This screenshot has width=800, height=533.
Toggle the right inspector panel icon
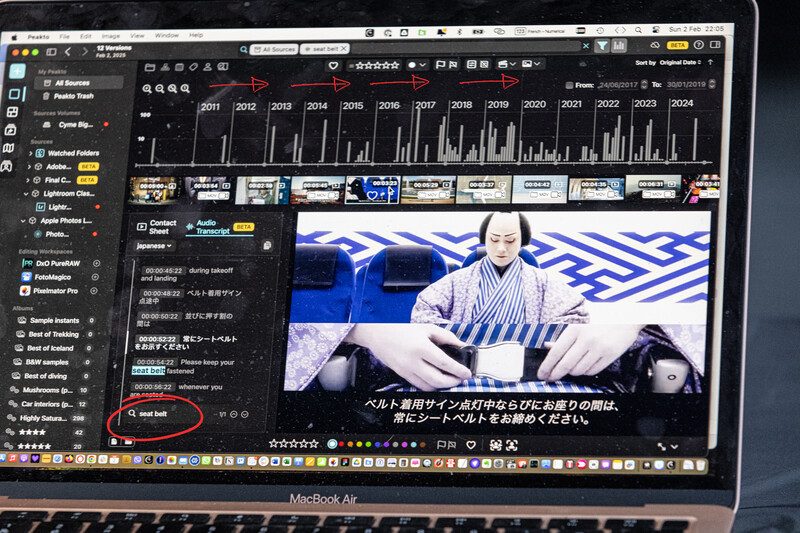pos(715,44)
